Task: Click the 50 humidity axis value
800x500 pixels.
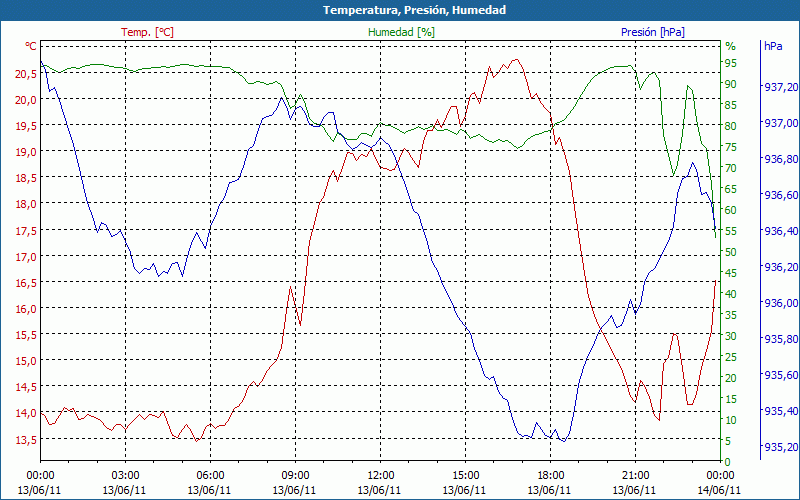Action: pos(731,252)
